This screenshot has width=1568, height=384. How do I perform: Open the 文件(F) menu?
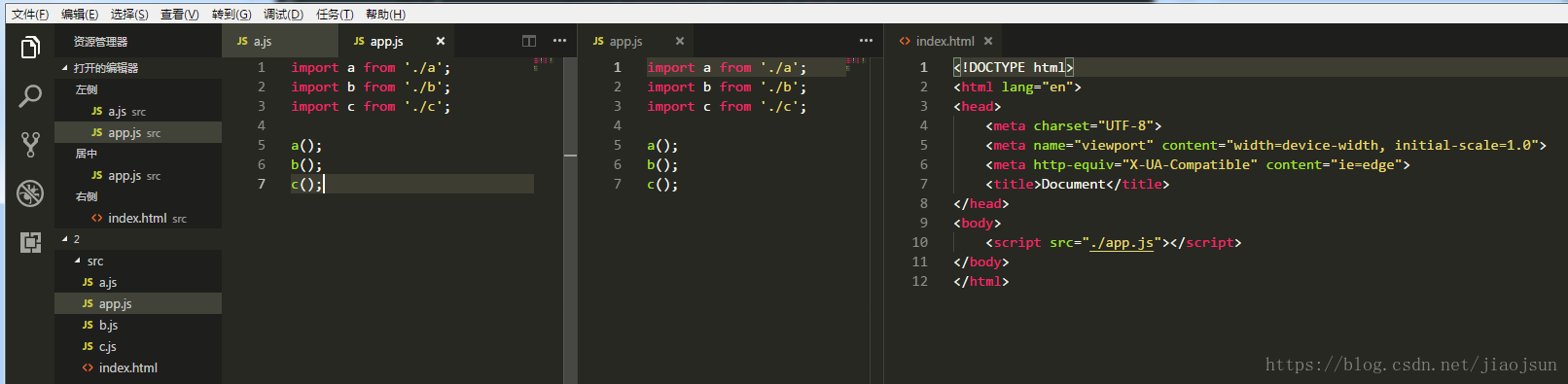click(x=30, y=14)
